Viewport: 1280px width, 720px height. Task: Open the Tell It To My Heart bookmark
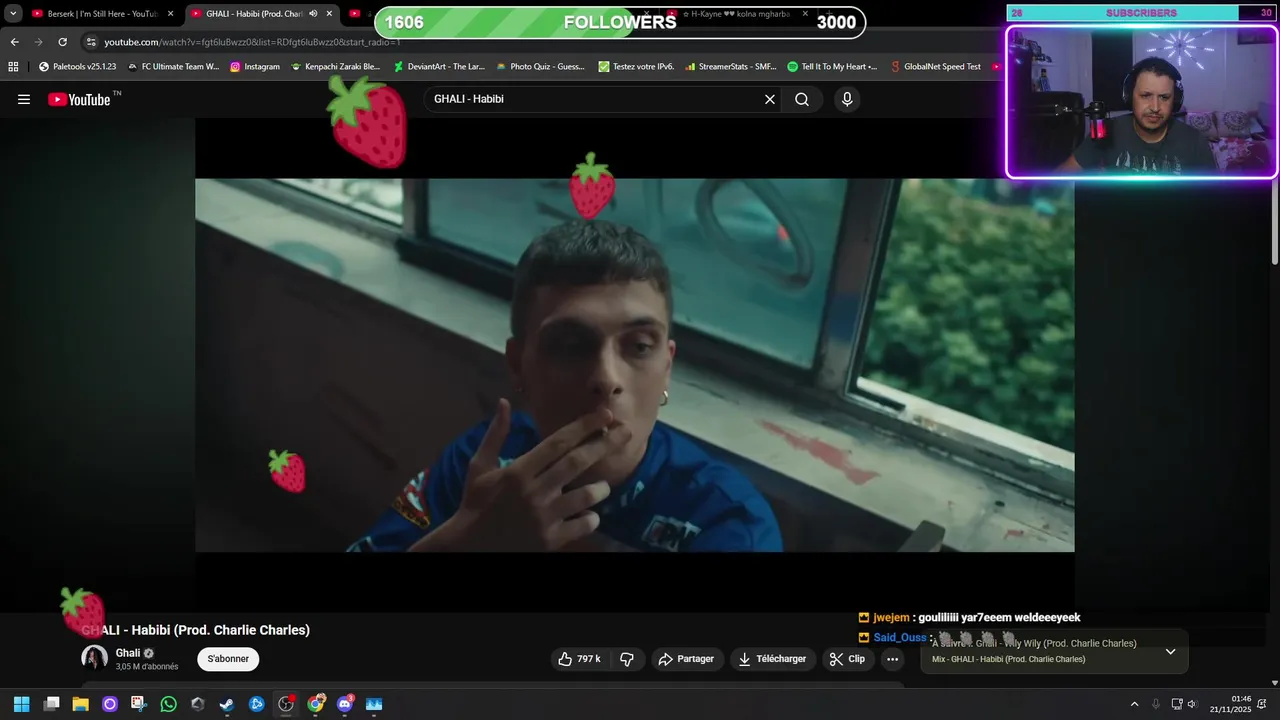pos(832,67)
